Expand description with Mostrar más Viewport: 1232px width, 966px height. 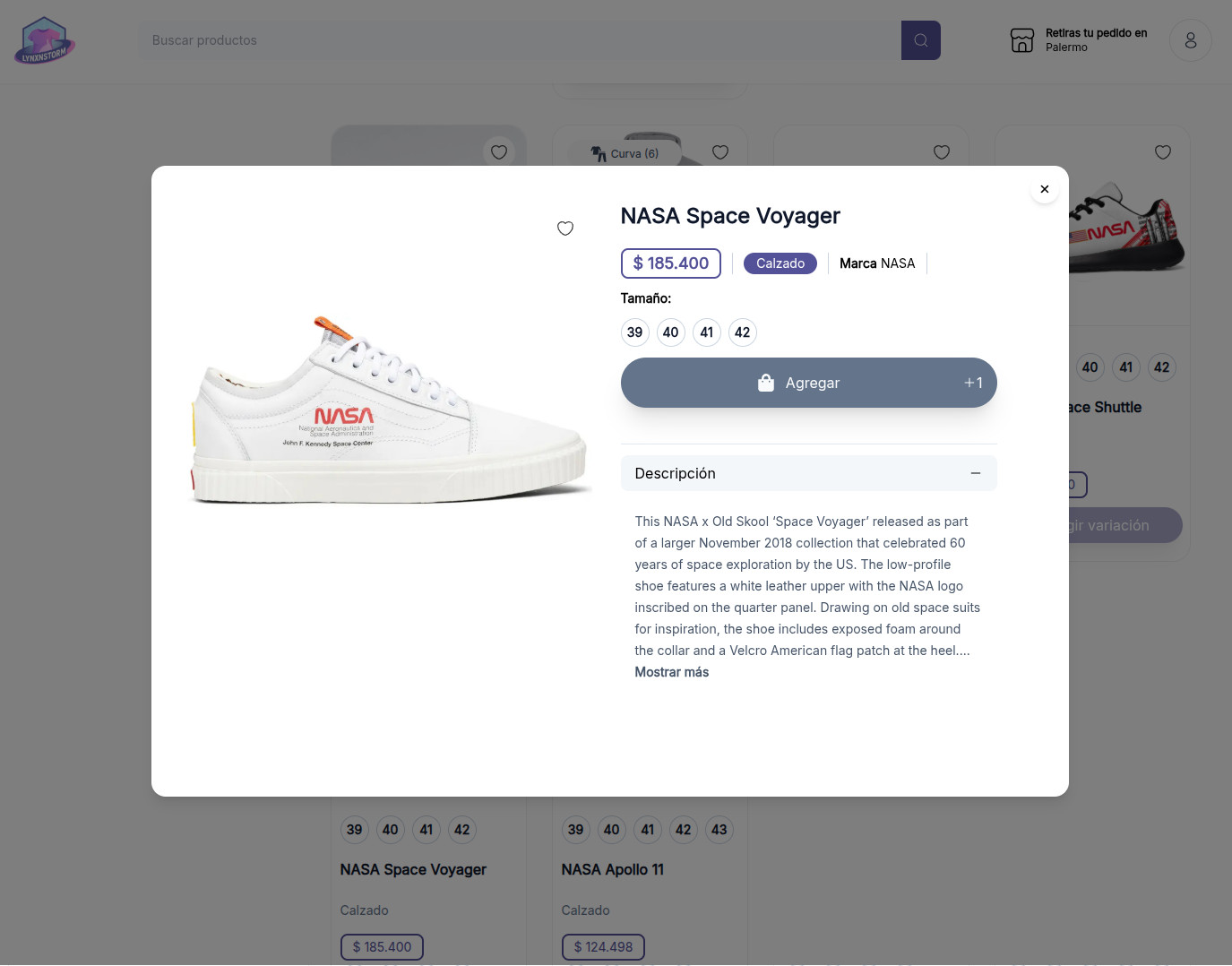pos(671,672)
